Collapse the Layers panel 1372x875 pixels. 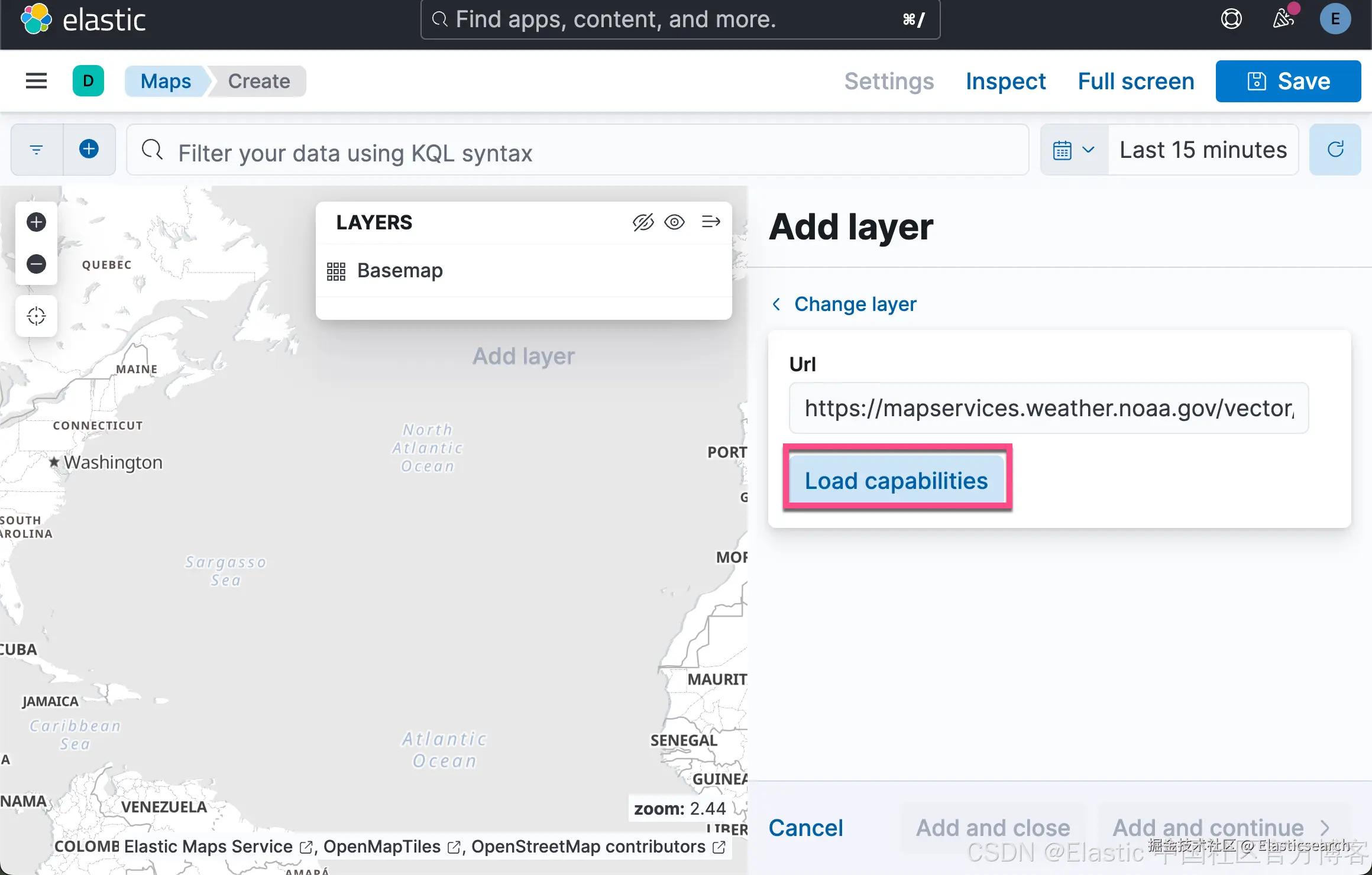[x=710, y=222]
